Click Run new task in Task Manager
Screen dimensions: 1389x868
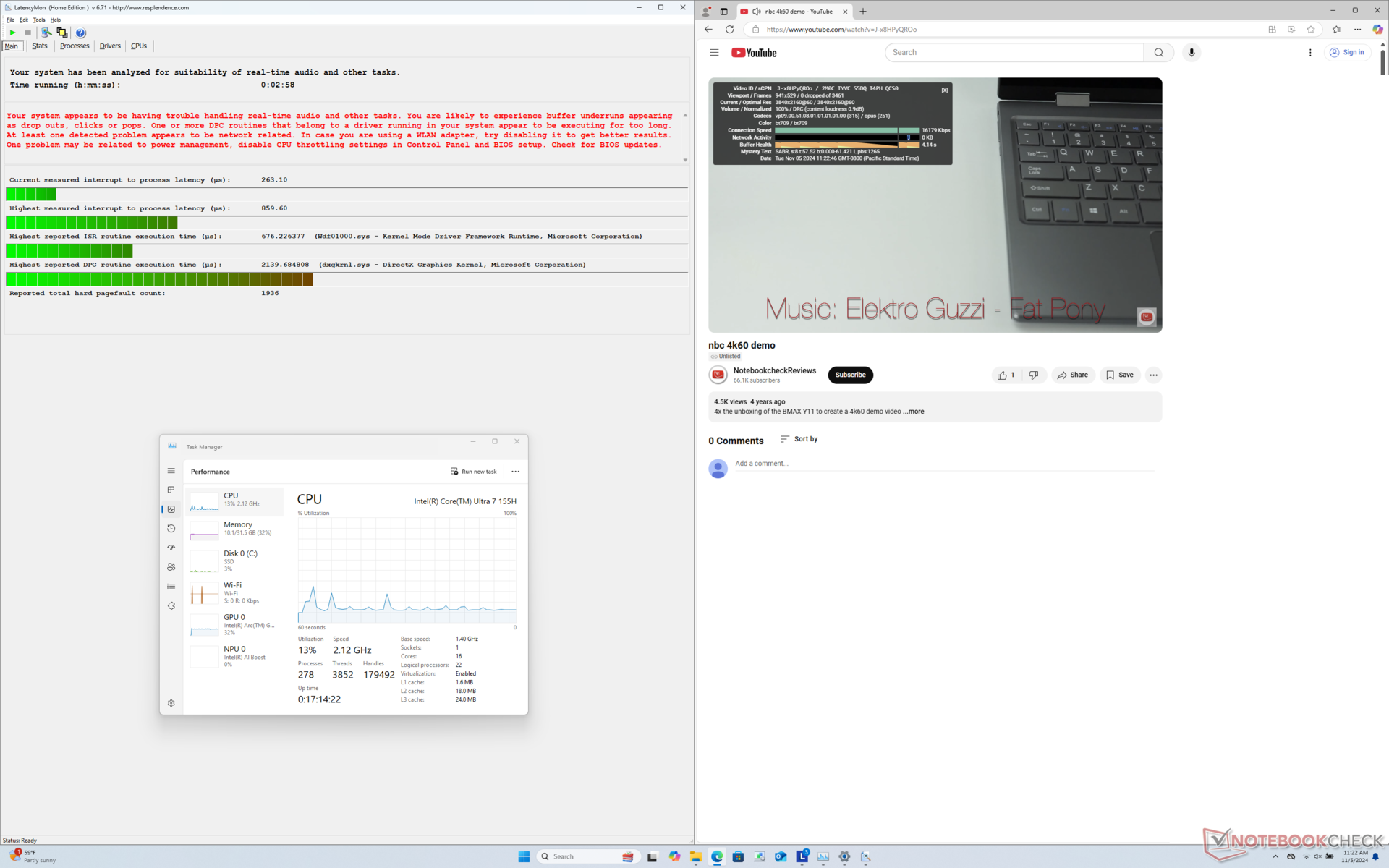(x=474, y=472)
